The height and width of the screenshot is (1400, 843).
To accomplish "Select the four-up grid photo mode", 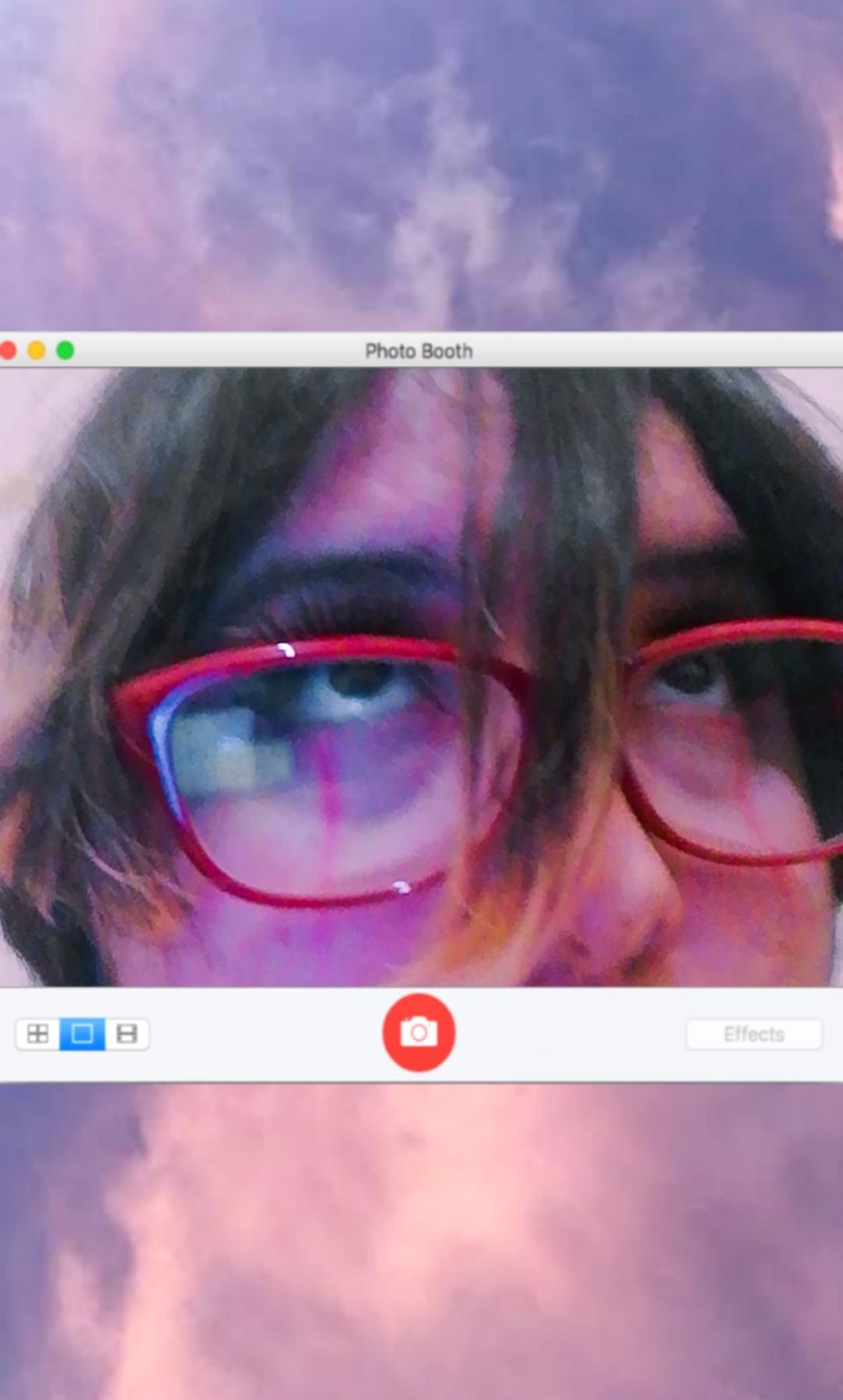I will (37, 1034).
